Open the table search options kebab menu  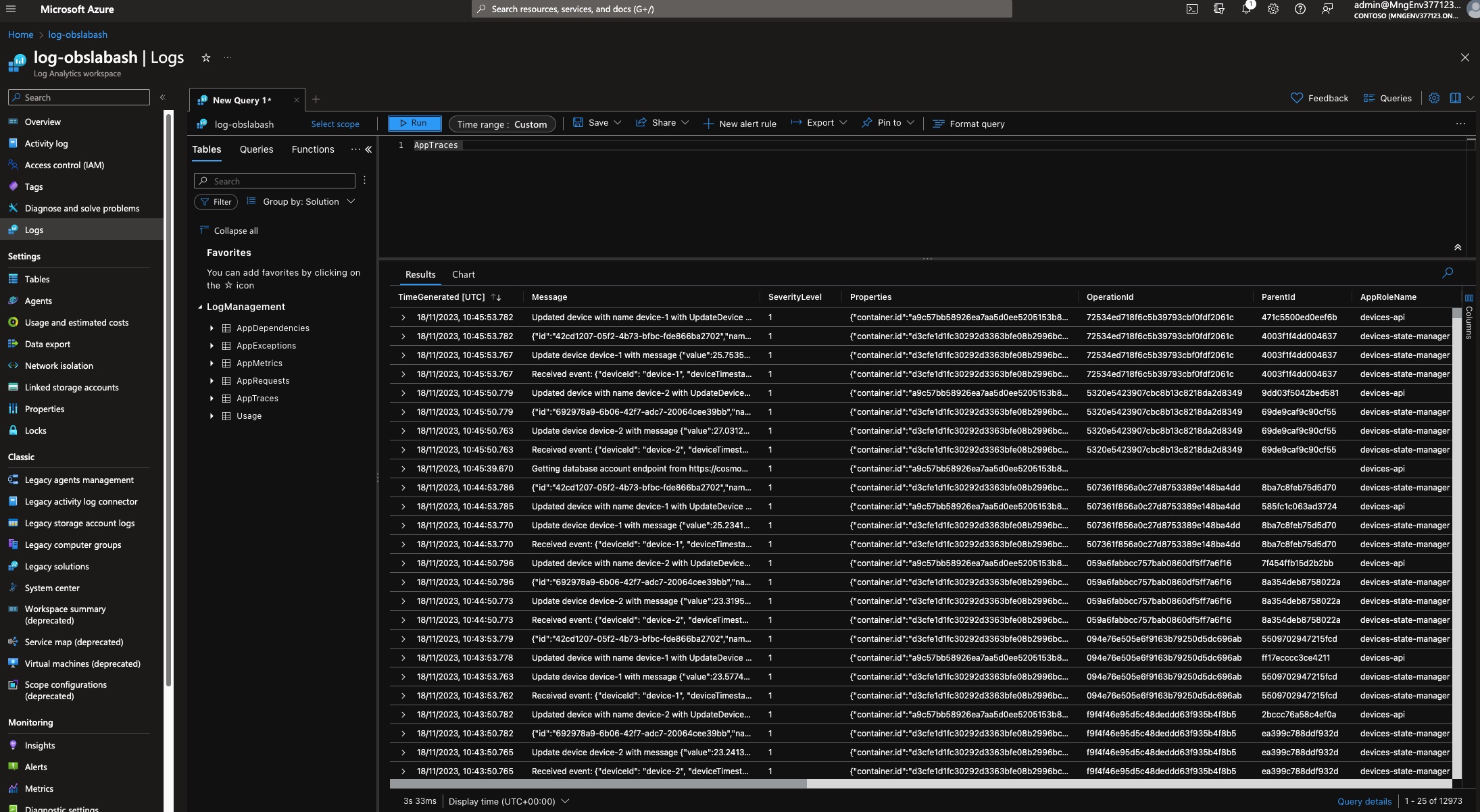point(364,180)
